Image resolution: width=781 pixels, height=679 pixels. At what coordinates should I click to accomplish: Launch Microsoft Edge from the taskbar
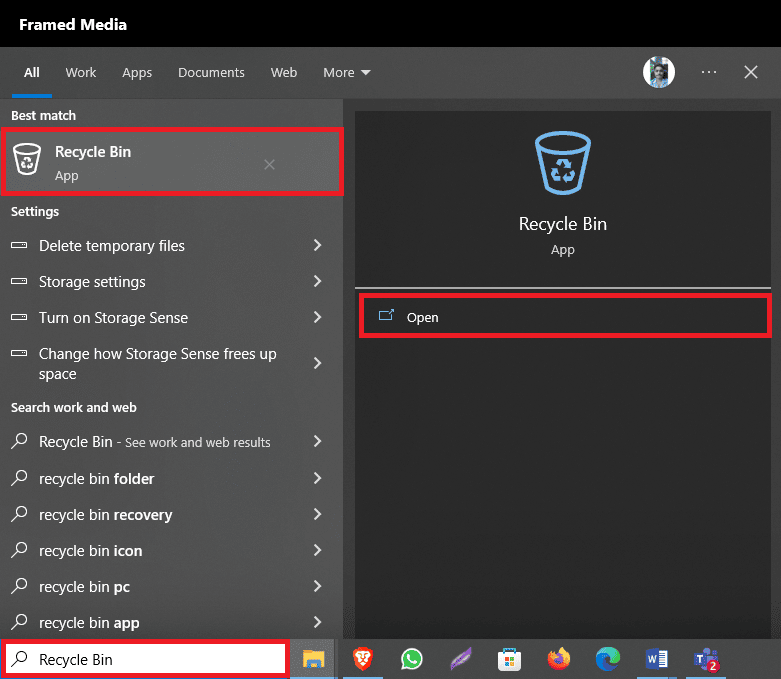(608, 659)
